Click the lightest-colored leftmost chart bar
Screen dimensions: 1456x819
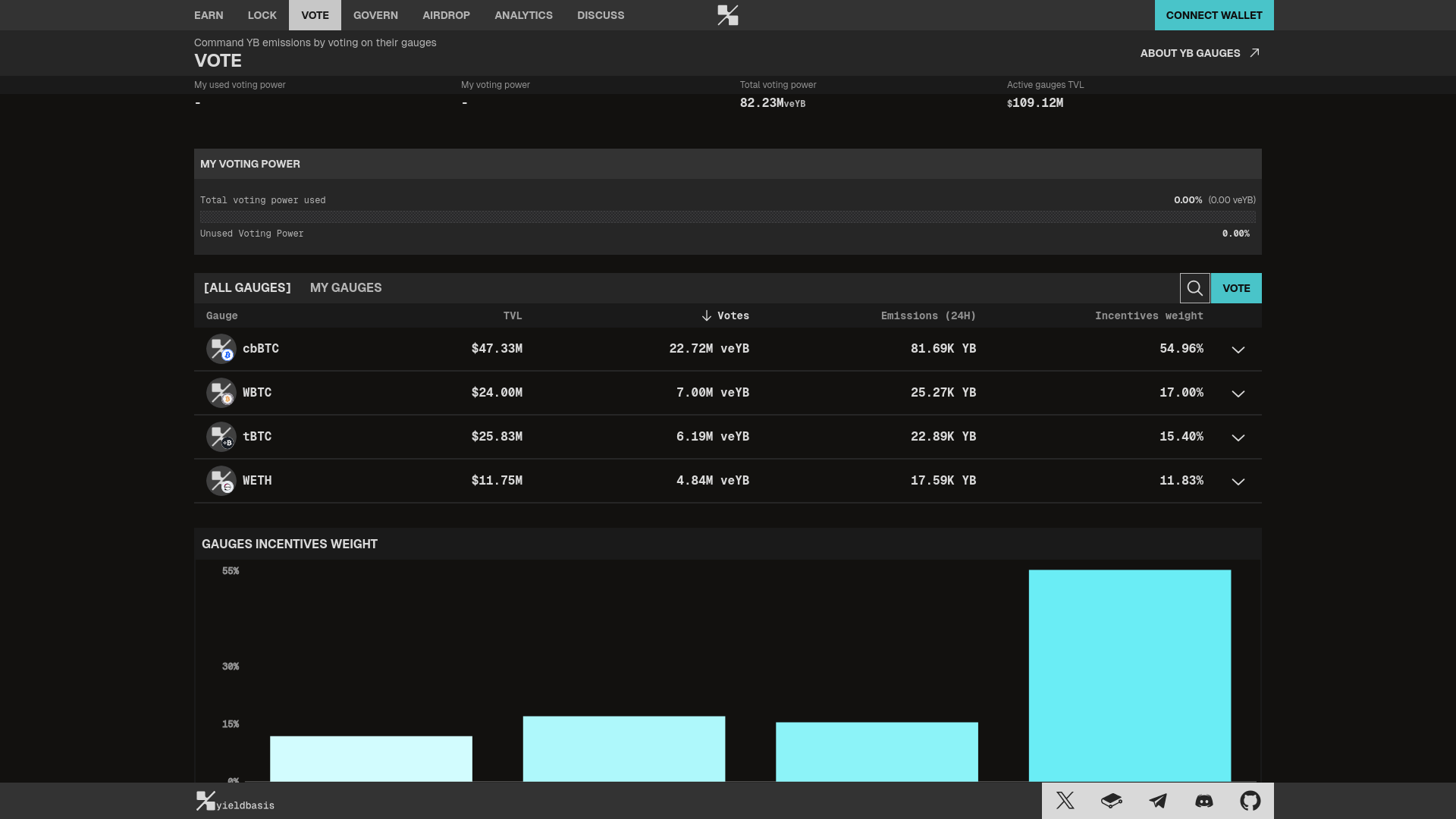371,758
